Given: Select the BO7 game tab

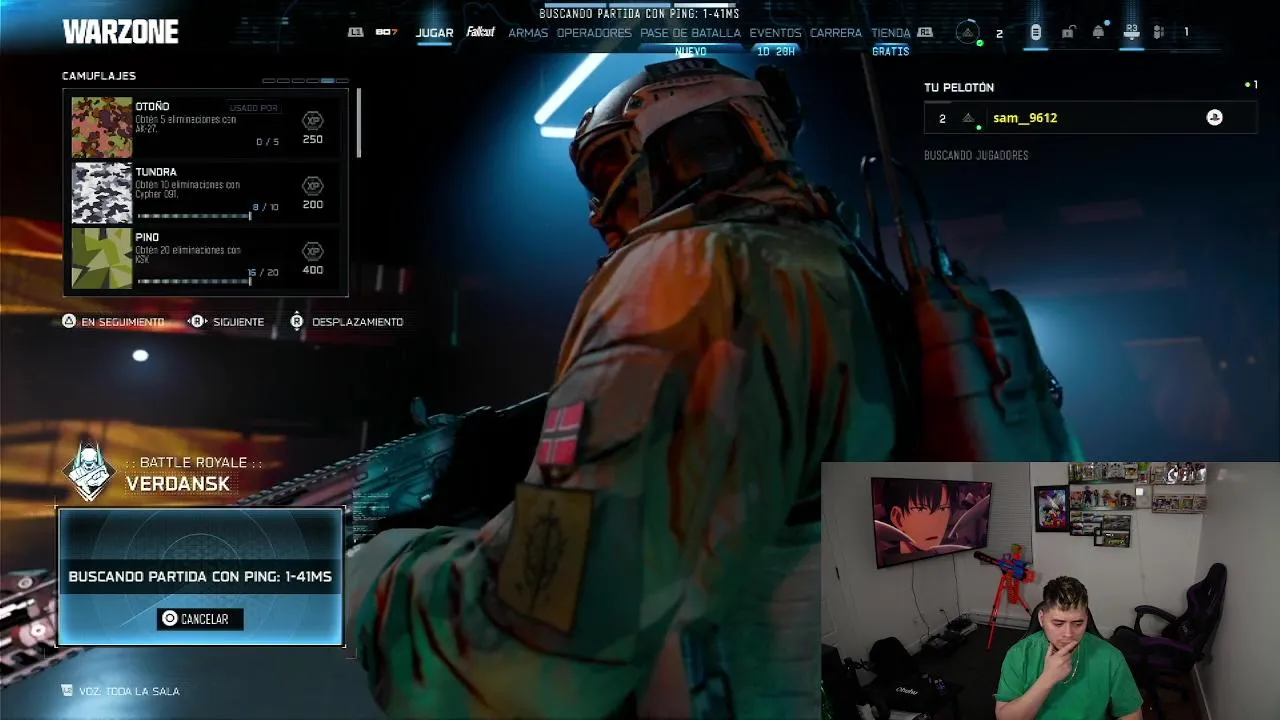Looking at the screenshot, I should pyautogui.click(x=386, y=32).
